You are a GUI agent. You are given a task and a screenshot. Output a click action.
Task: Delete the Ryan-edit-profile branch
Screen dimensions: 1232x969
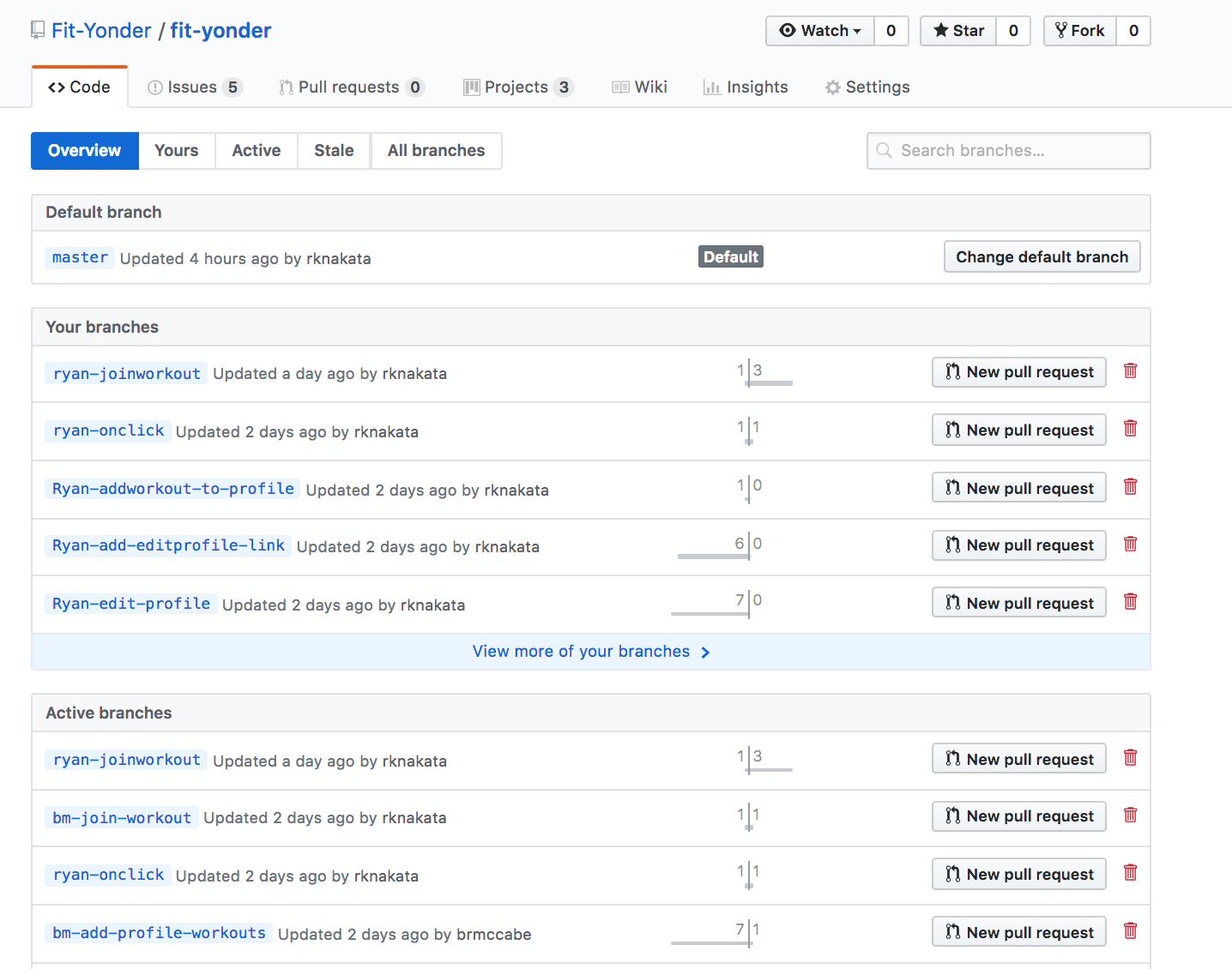[1131, 601]
